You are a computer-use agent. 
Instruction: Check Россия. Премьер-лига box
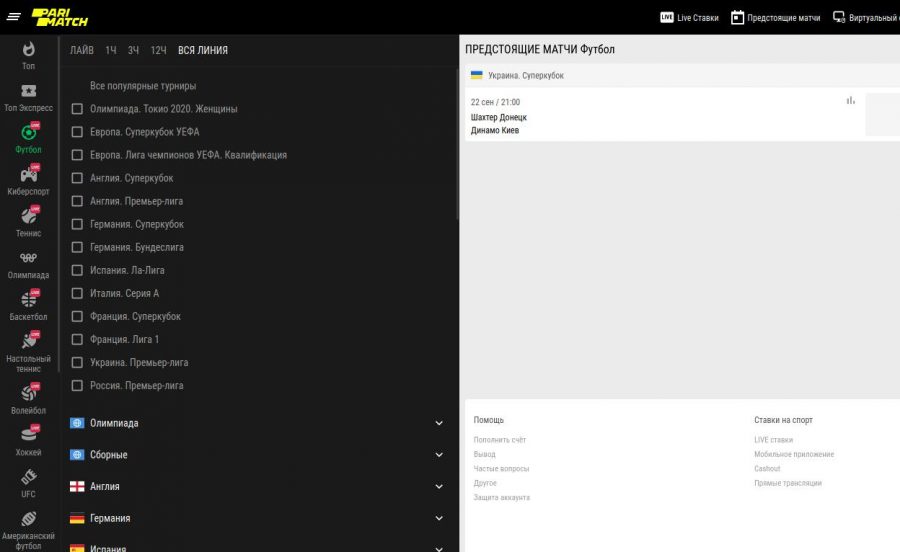point(77,386)
